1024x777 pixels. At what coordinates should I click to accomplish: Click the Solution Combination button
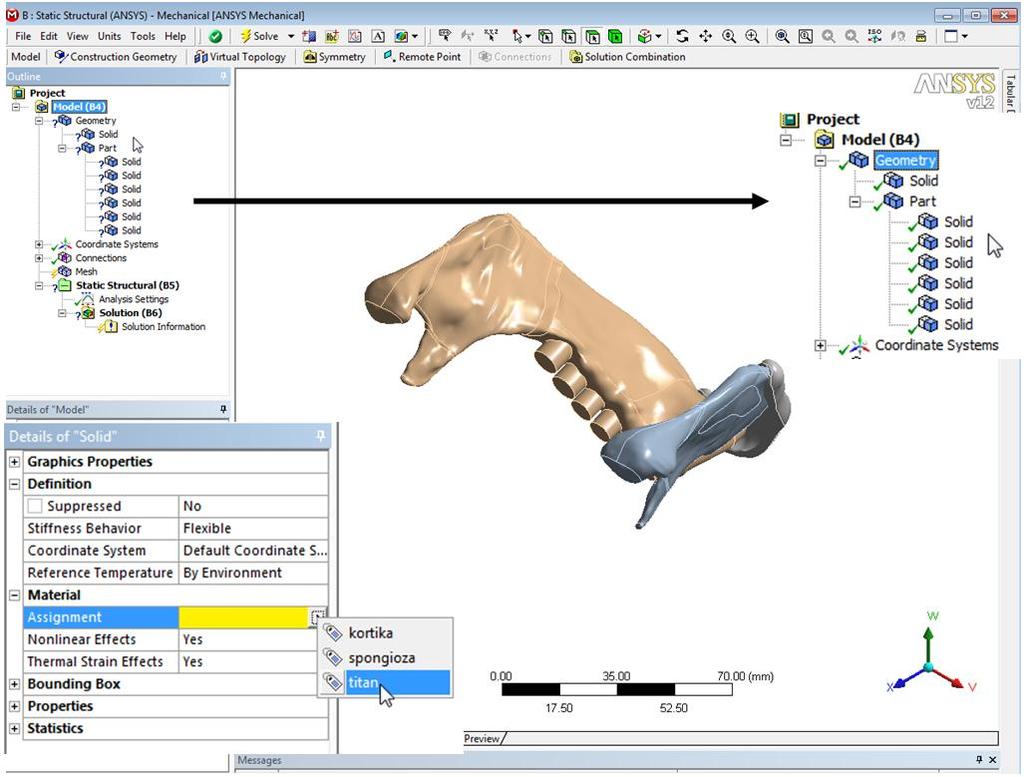628,57
